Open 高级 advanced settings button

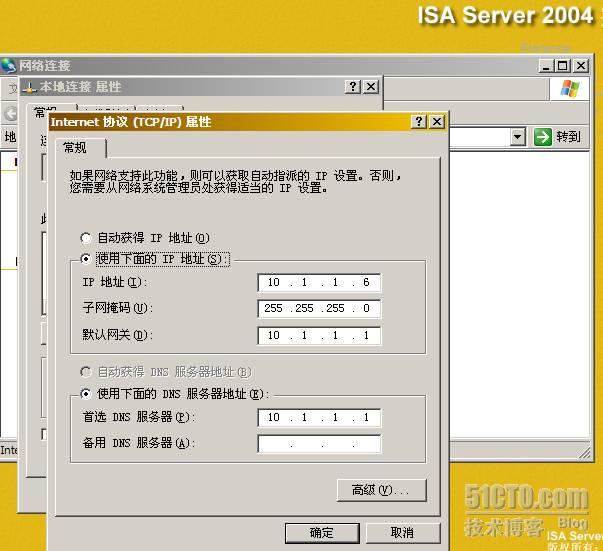click(x=381, y=490)
